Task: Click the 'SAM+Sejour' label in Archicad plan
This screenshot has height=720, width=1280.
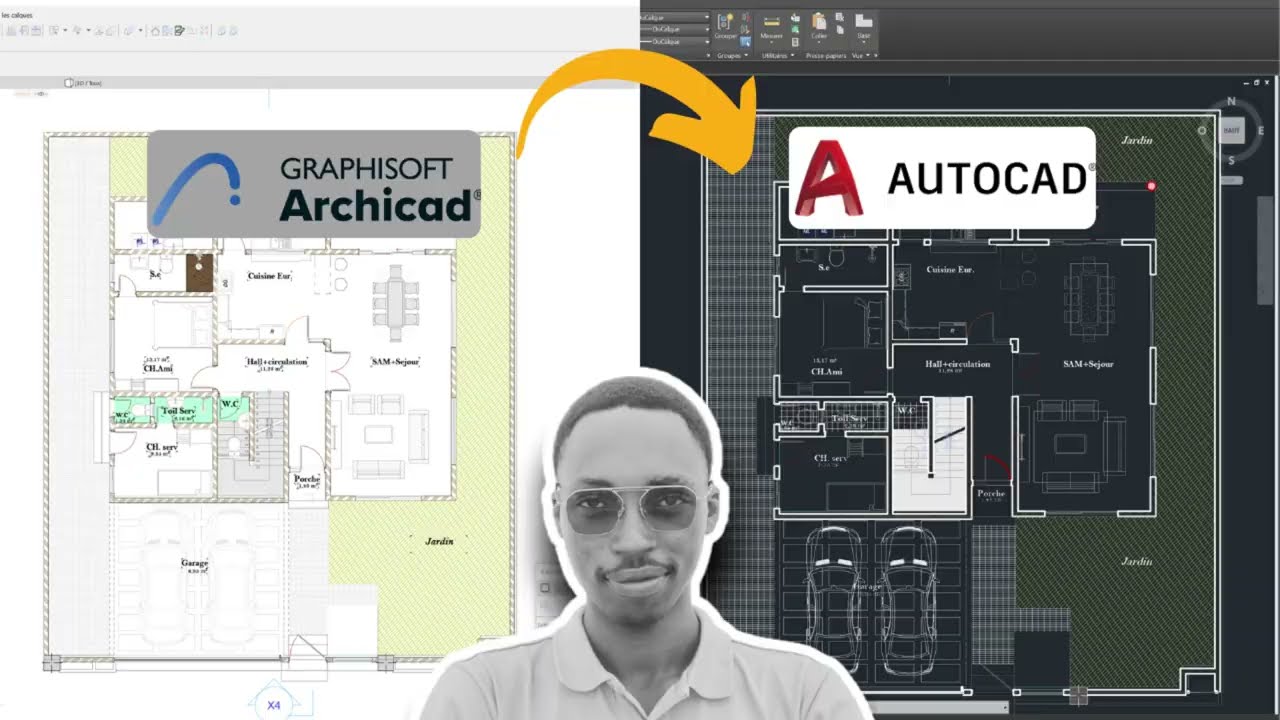Action: (x=394, y=361)
